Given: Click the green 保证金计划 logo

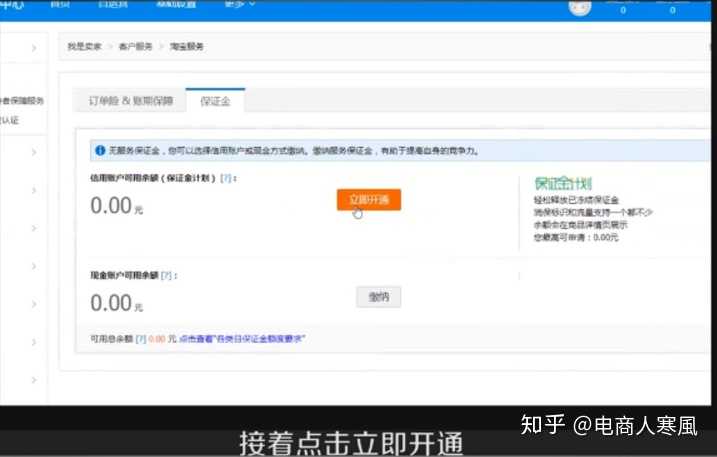Looking at the screenshot, I should tap(562, 184).
